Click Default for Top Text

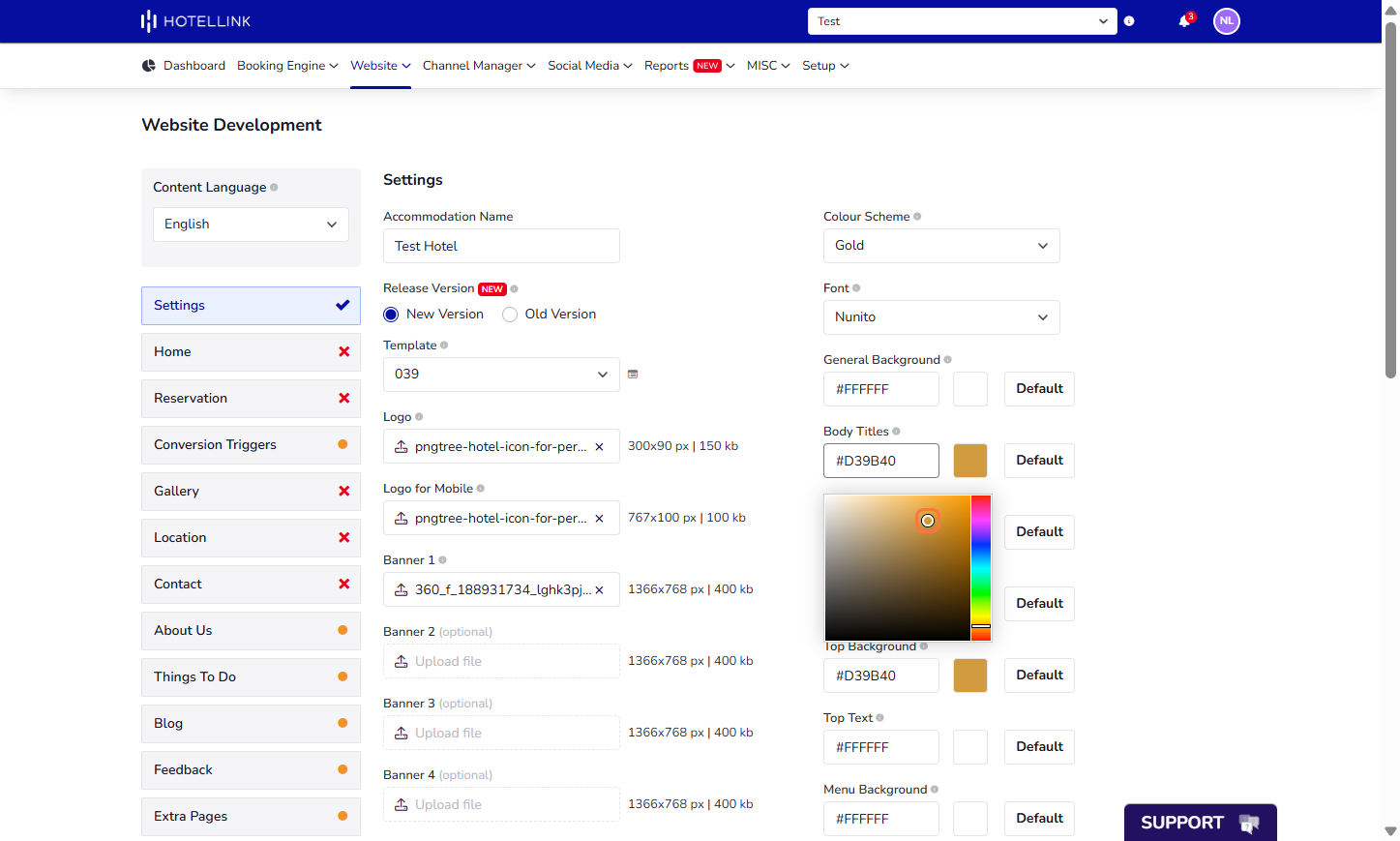coord(1039,747)
